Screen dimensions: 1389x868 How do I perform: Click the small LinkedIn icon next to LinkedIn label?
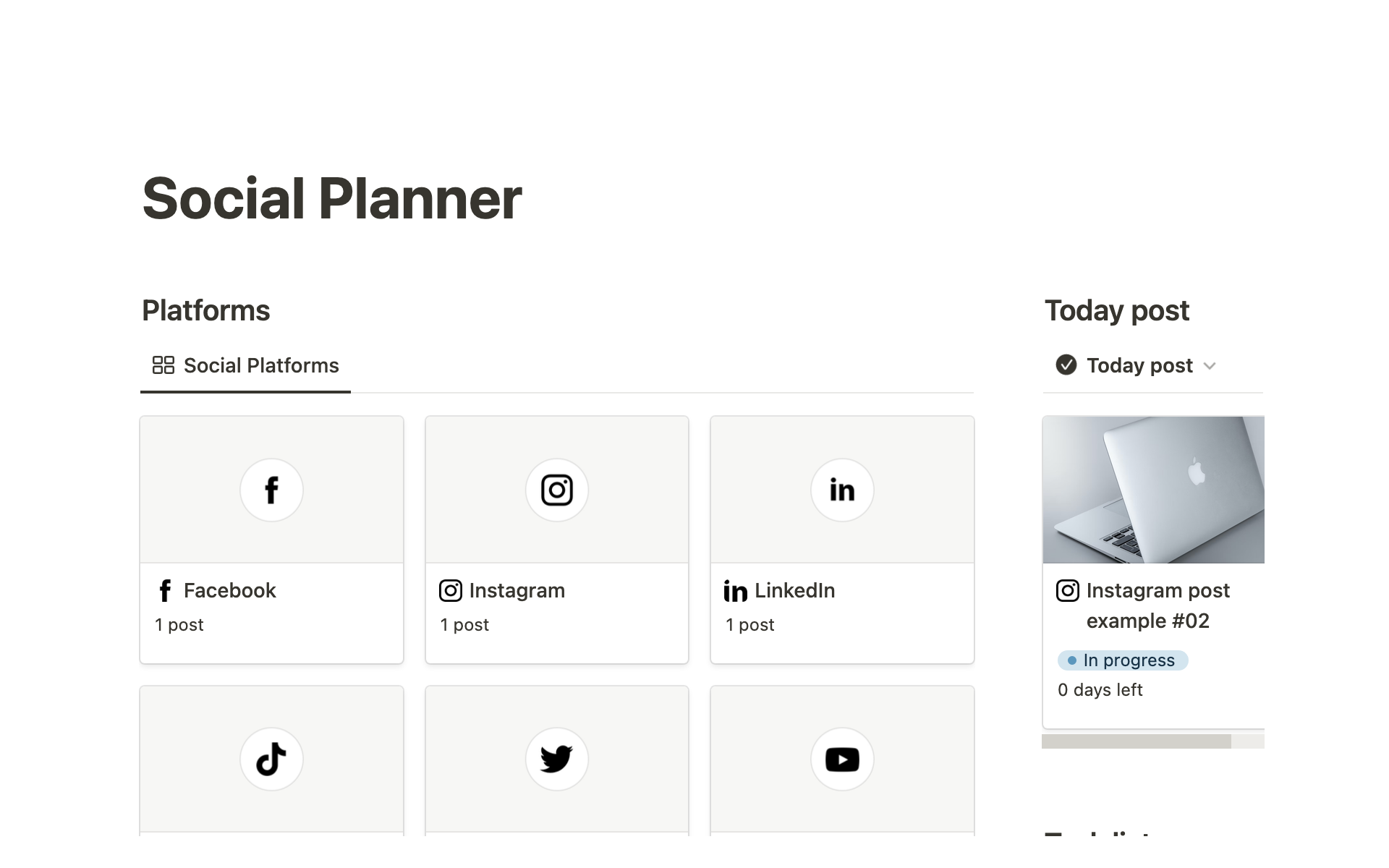pyautogui.click(x=735, y=591)
